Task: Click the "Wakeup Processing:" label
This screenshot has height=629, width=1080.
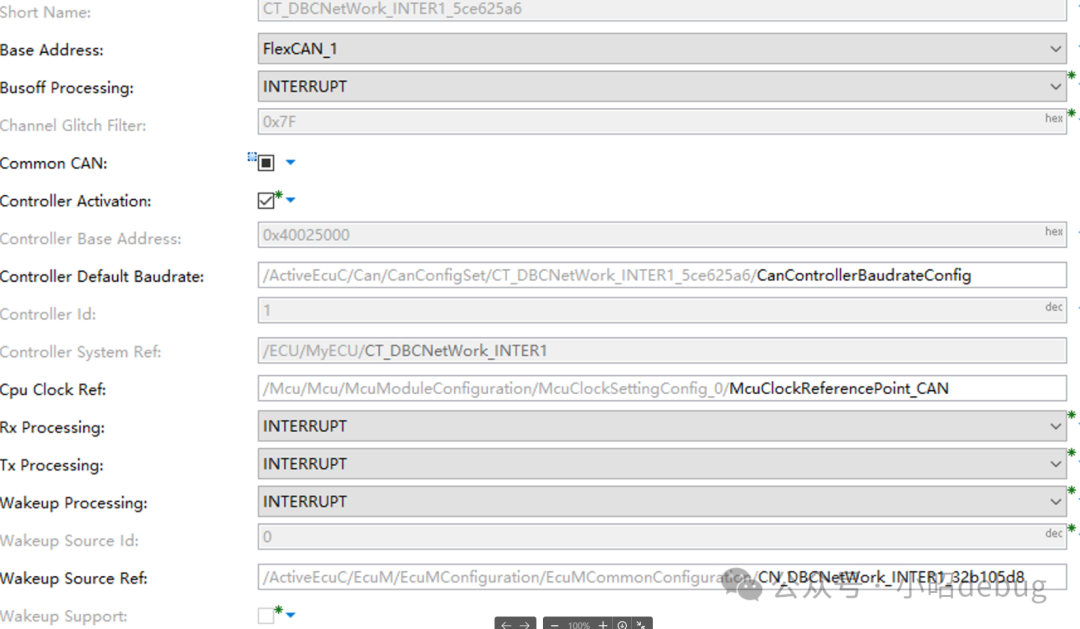Action: click(x=74, y=503)
